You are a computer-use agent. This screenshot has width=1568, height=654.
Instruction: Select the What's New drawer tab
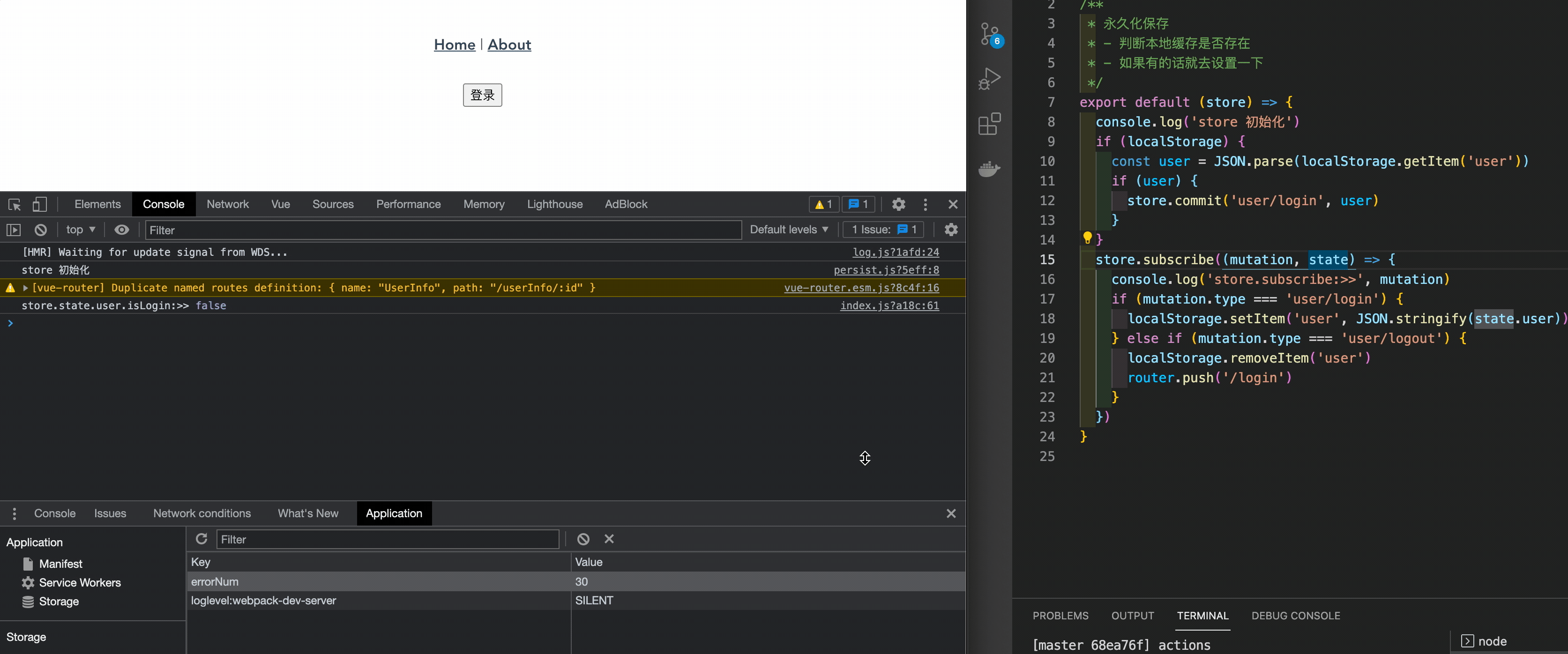click(308, 513)
